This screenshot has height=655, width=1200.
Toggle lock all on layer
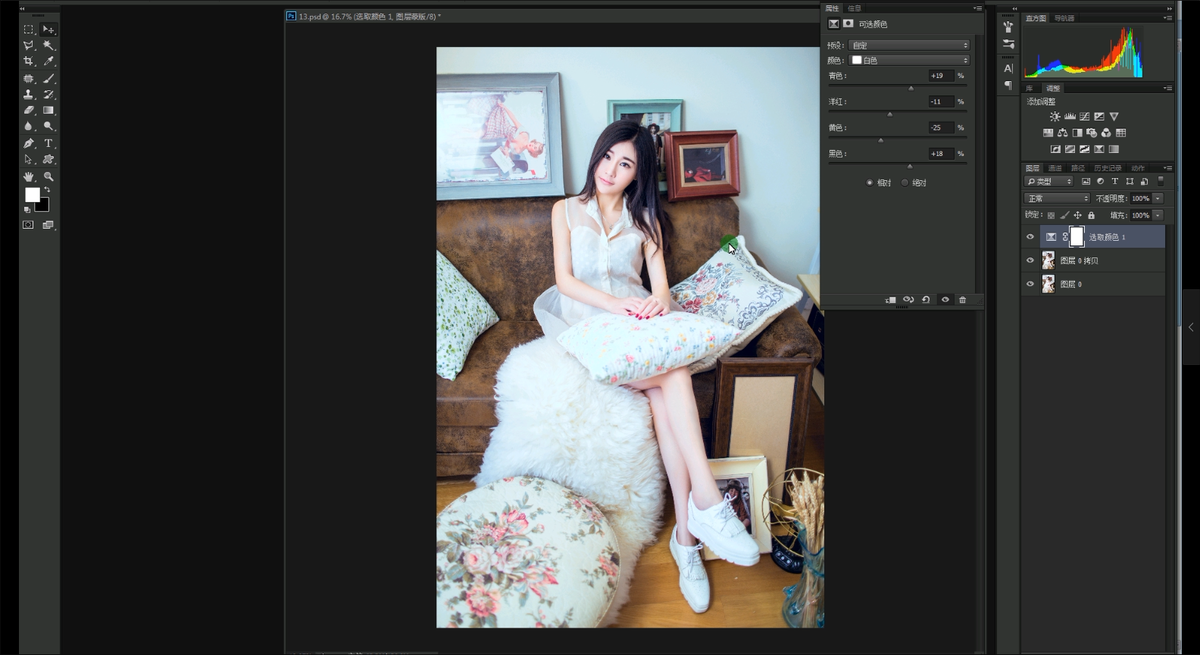(x=1091, y=215)
